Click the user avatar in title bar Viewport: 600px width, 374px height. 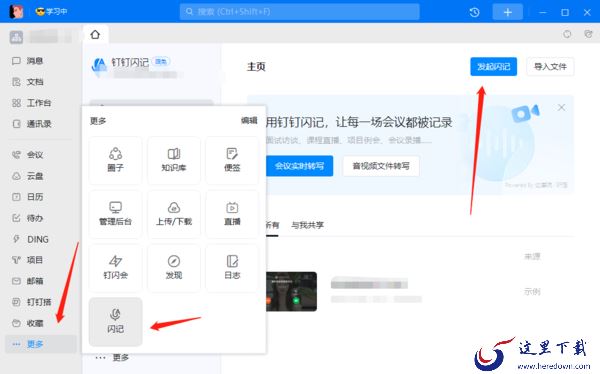pyautogui.click(x=16, y=11)
